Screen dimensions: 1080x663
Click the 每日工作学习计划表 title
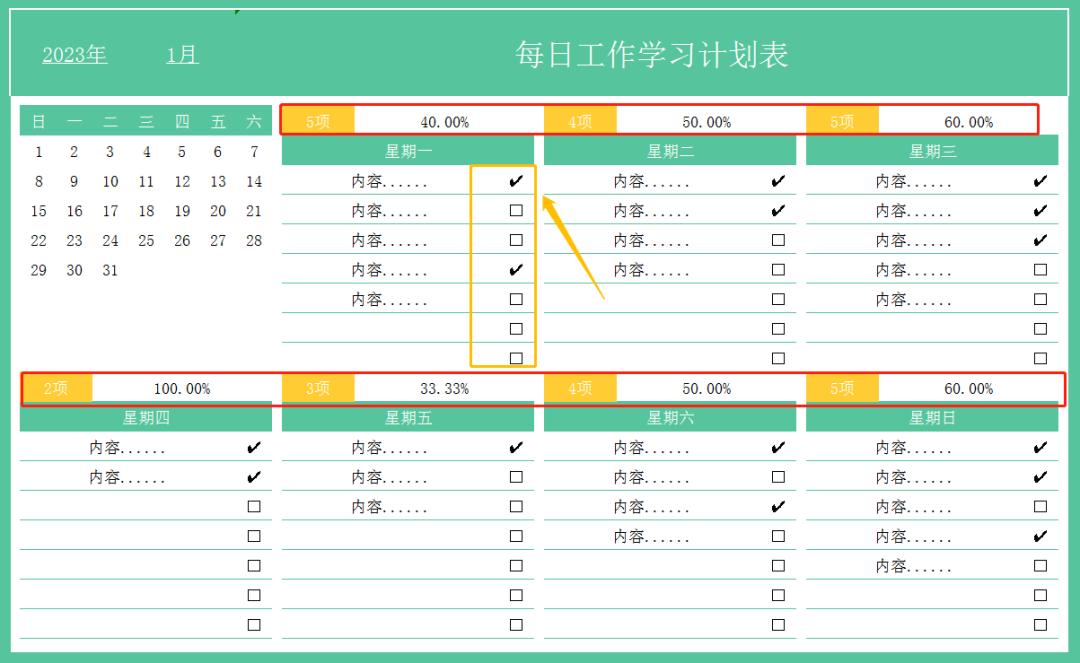(x=650, y=55)
